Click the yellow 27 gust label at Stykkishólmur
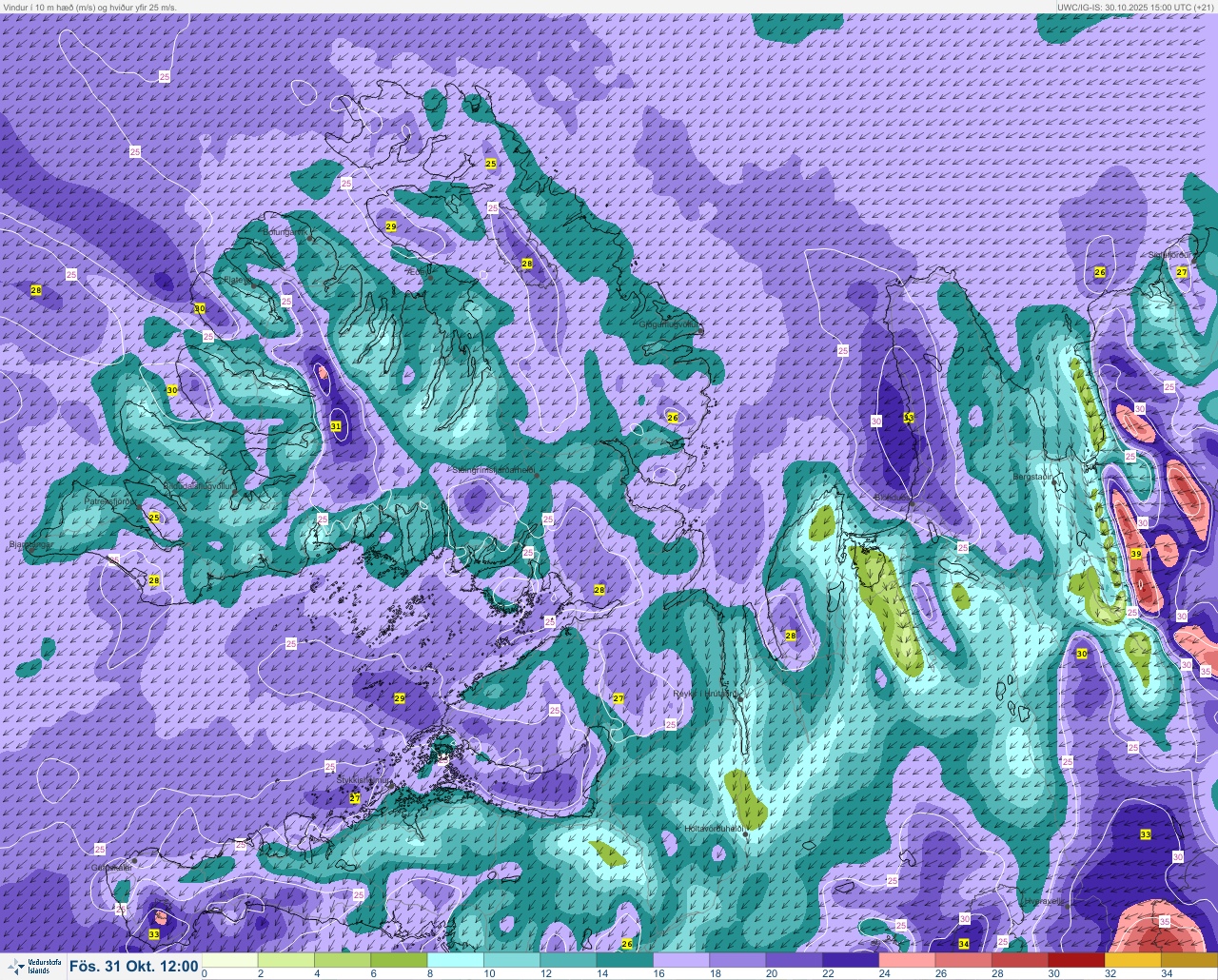This screenshot has width=1218, height=980. (355, 797)
